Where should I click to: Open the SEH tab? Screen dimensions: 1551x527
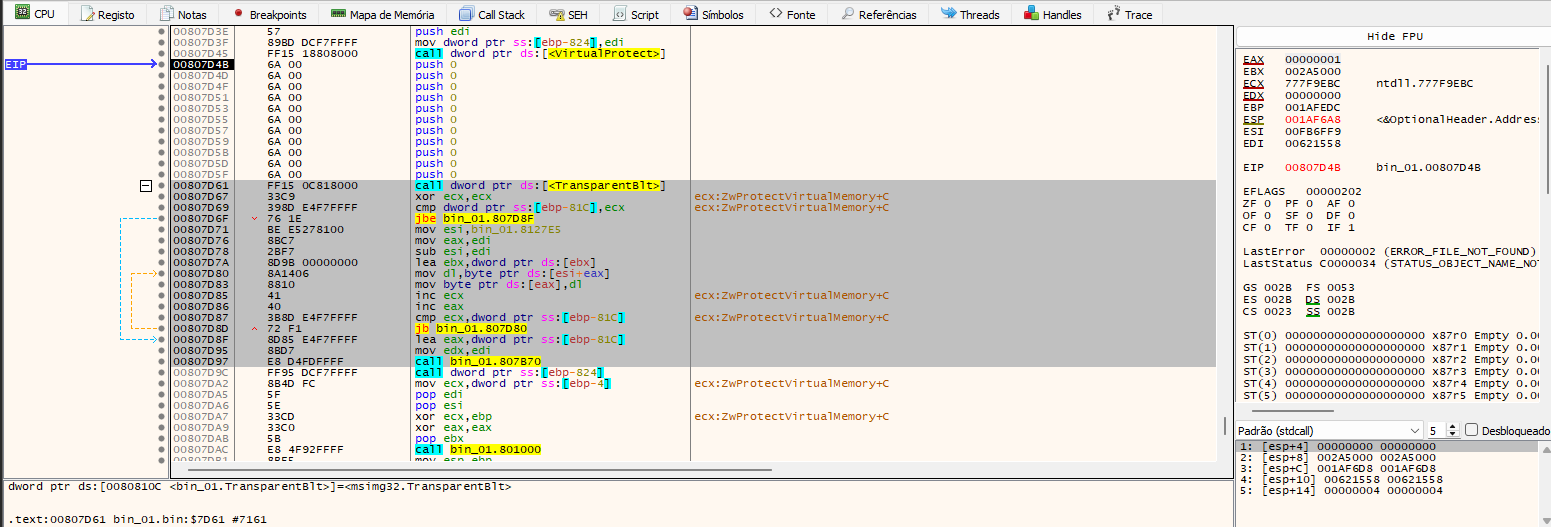569,14
